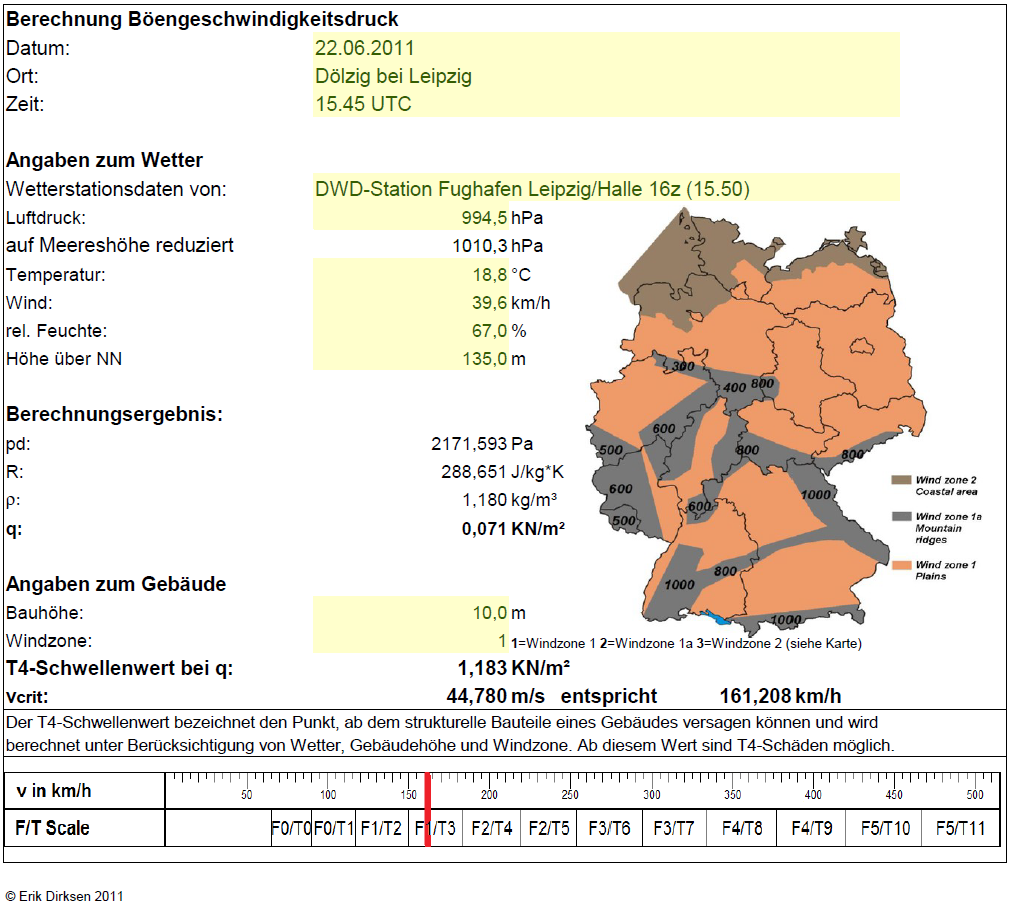Select the F5/T11 cell on the scale
The width and height of the screenshot is (1010, 907).
pos(960,828)
